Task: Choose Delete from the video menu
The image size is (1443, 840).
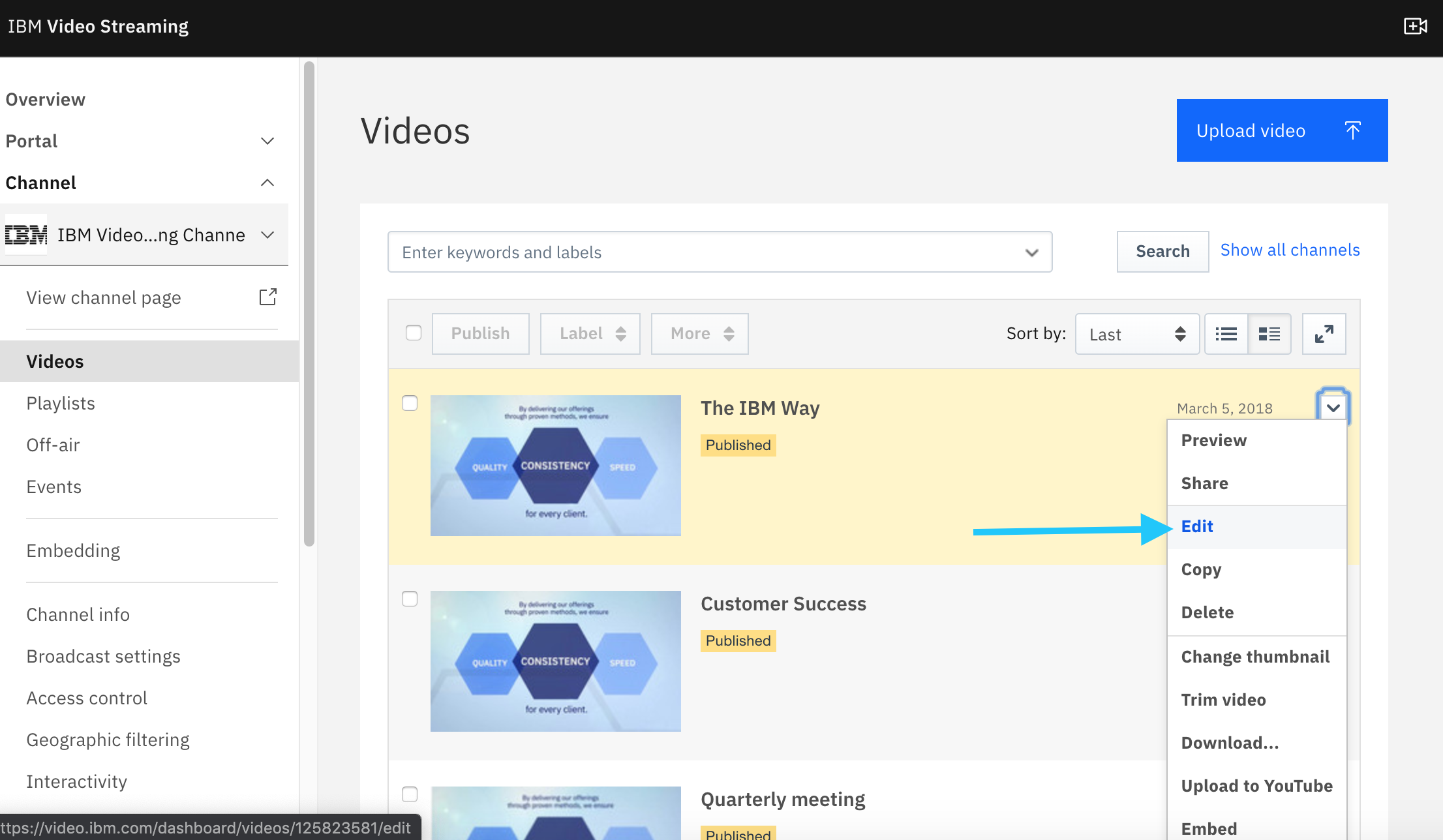Action: [x=1256, y=613]
